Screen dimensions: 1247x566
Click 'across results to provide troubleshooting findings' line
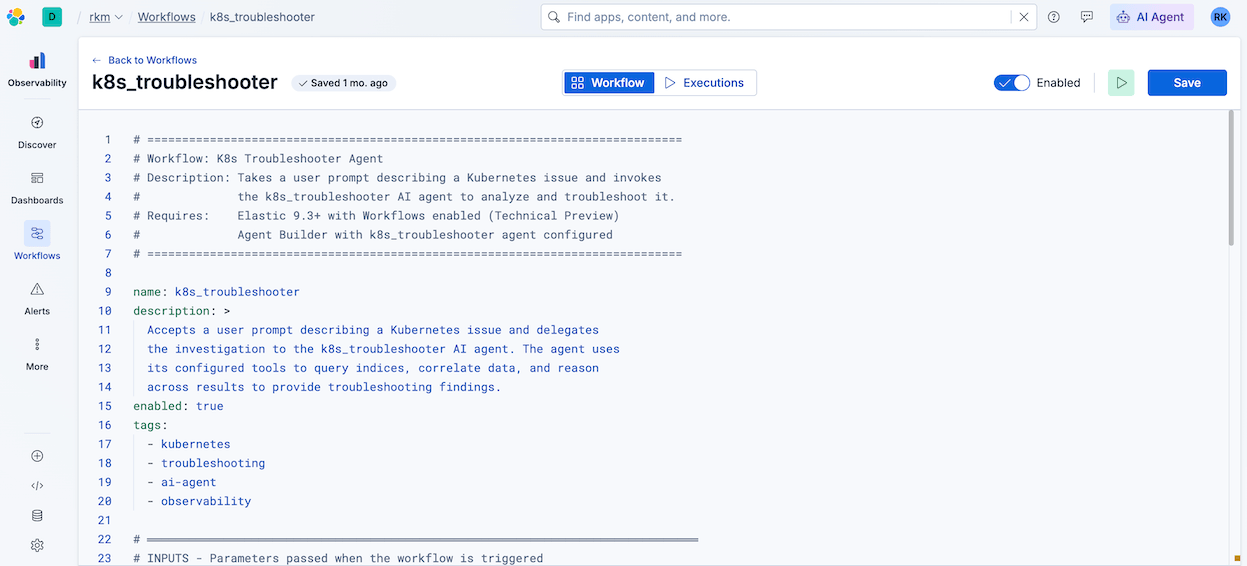(324, 387)
